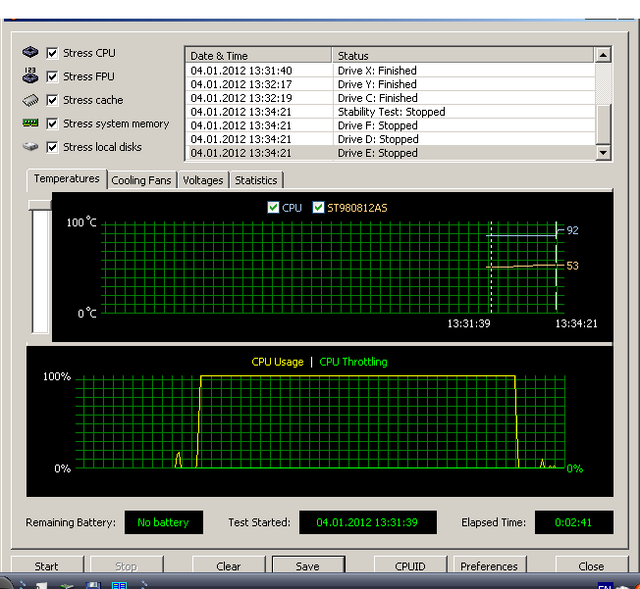Click the hard drive icon beside Stress local disks
The width and height of the screenshot is (640, 589).
point(30,147)
